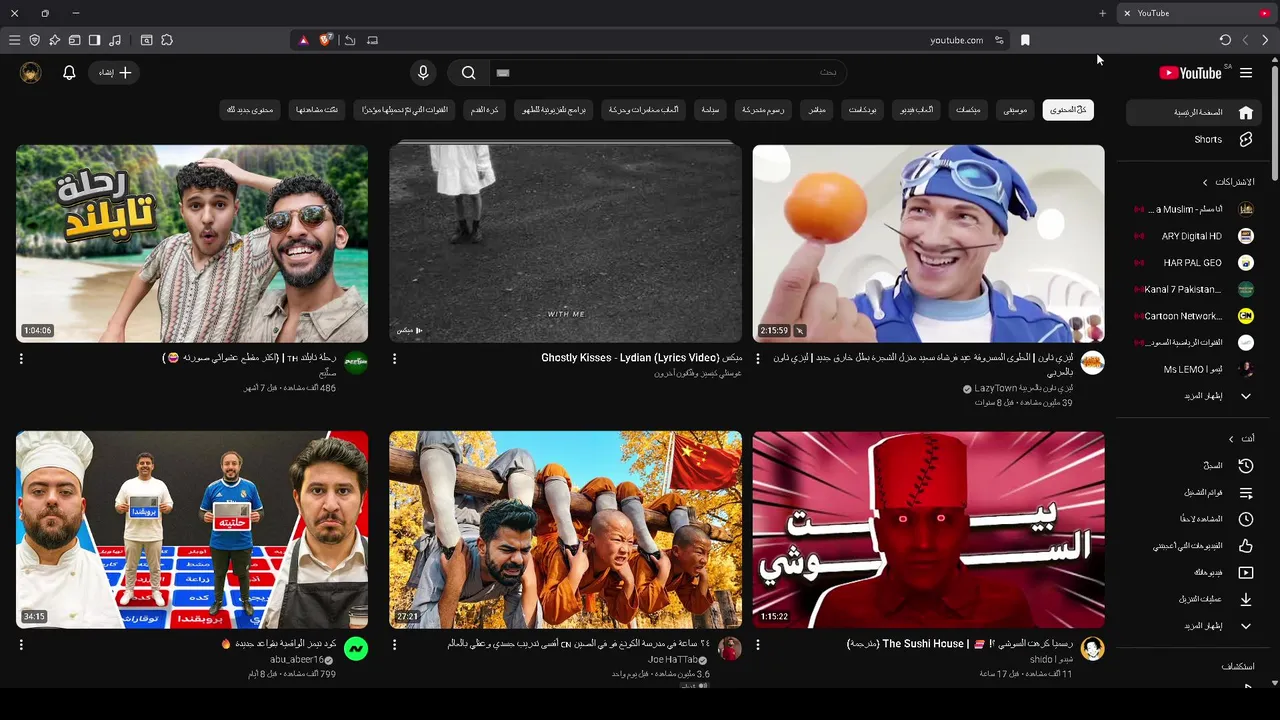Open options for Ghostly Kisses video
Screen dimensions: 1280x720
[394, 358]
